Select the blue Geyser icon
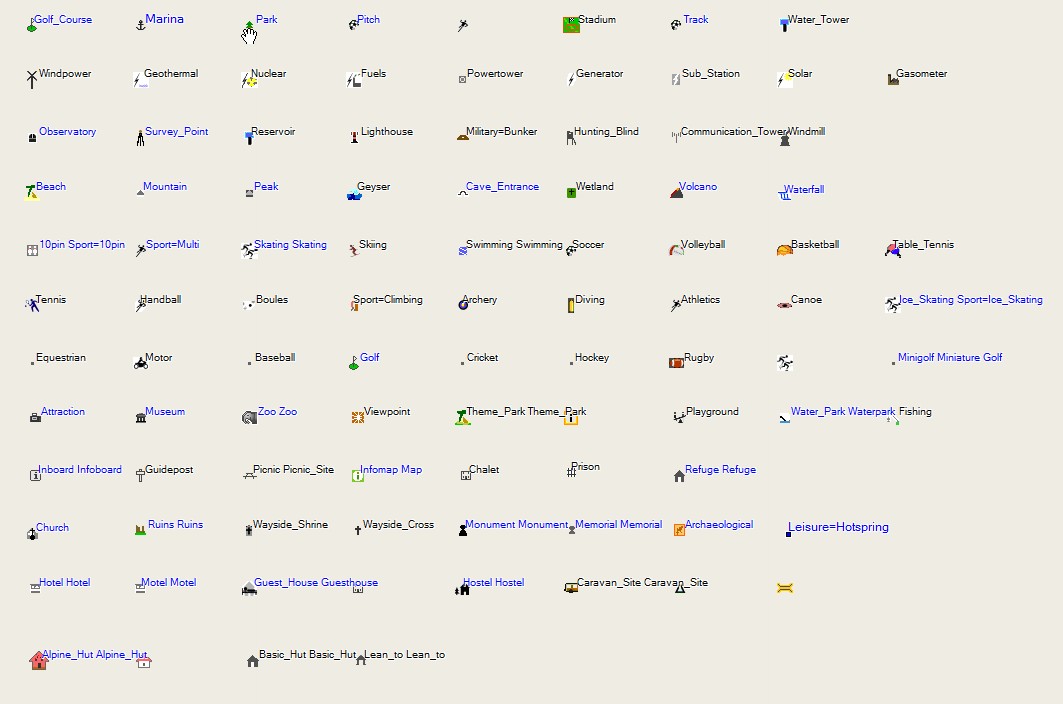Viewport: 1063px width, 704px height. coord(354,195)
